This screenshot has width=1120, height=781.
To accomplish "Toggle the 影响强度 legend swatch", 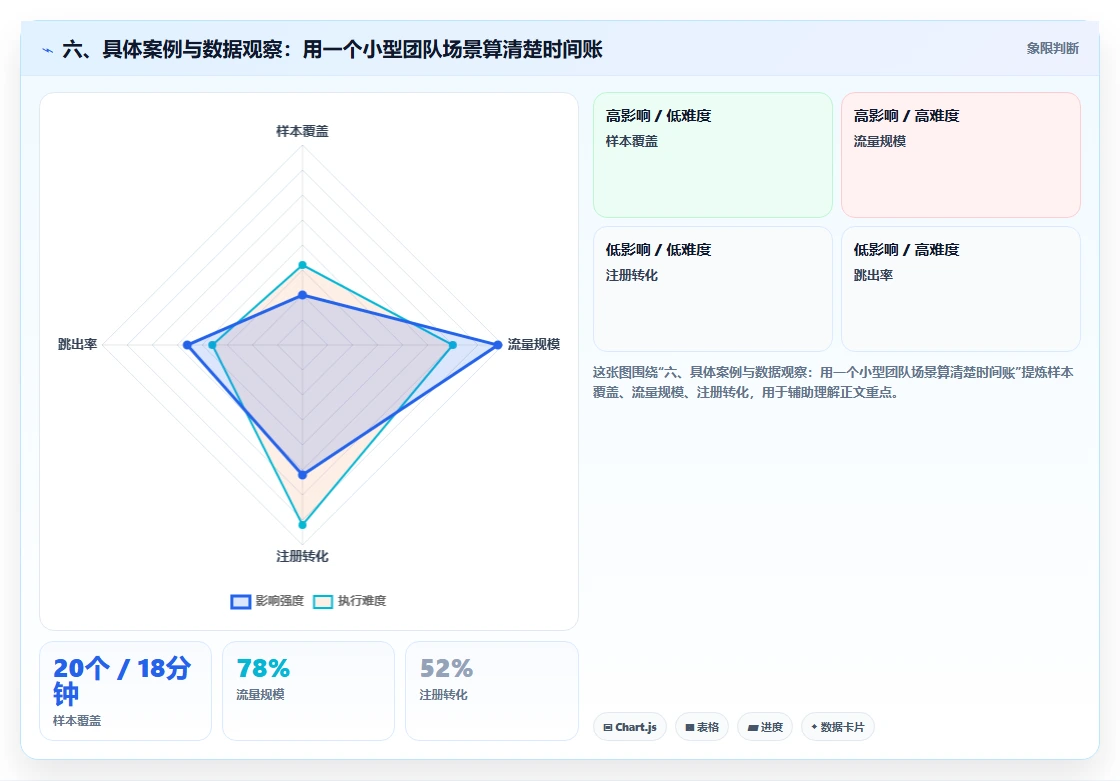I will [x=241, y=602].
